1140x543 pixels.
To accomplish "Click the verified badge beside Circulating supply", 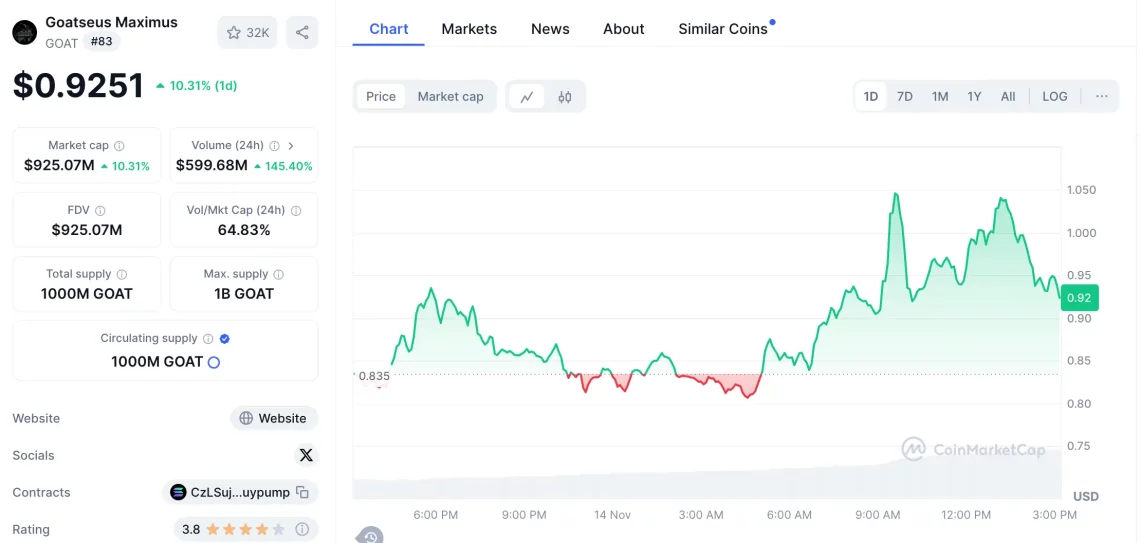I will [x=225, y=339].
